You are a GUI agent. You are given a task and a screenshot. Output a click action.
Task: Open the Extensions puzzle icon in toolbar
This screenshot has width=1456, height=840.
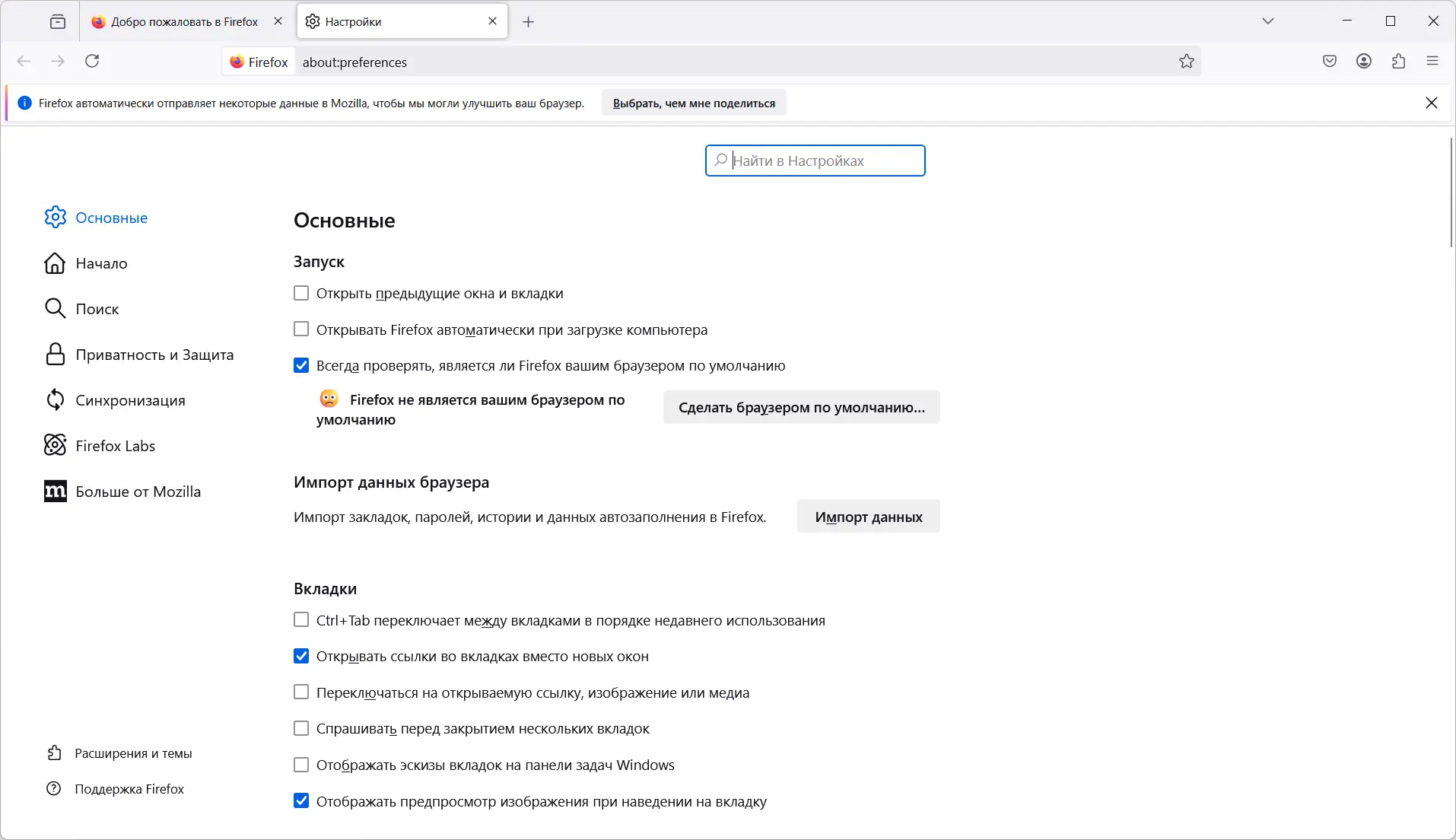[x=1398, y=62]
